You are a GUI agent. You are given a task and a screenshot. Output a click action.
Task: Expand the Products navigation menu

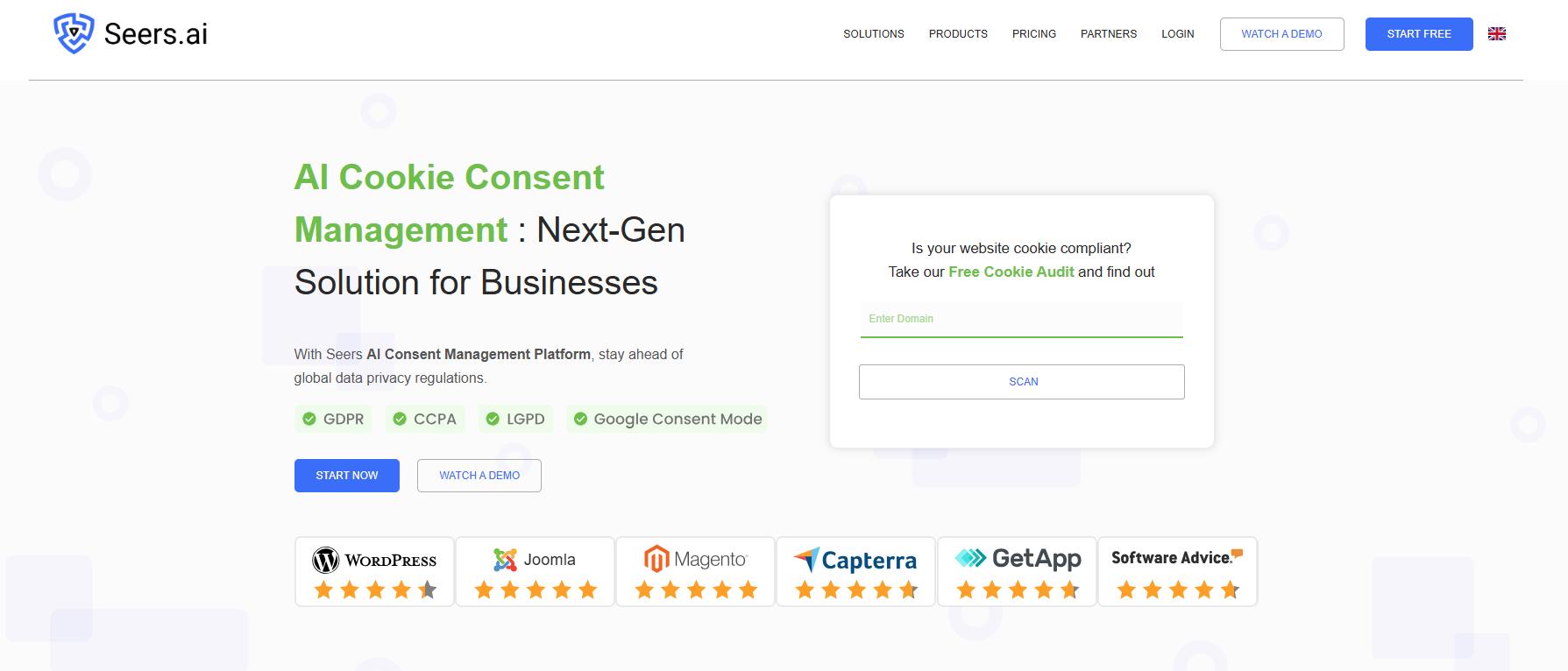[958, 34]
